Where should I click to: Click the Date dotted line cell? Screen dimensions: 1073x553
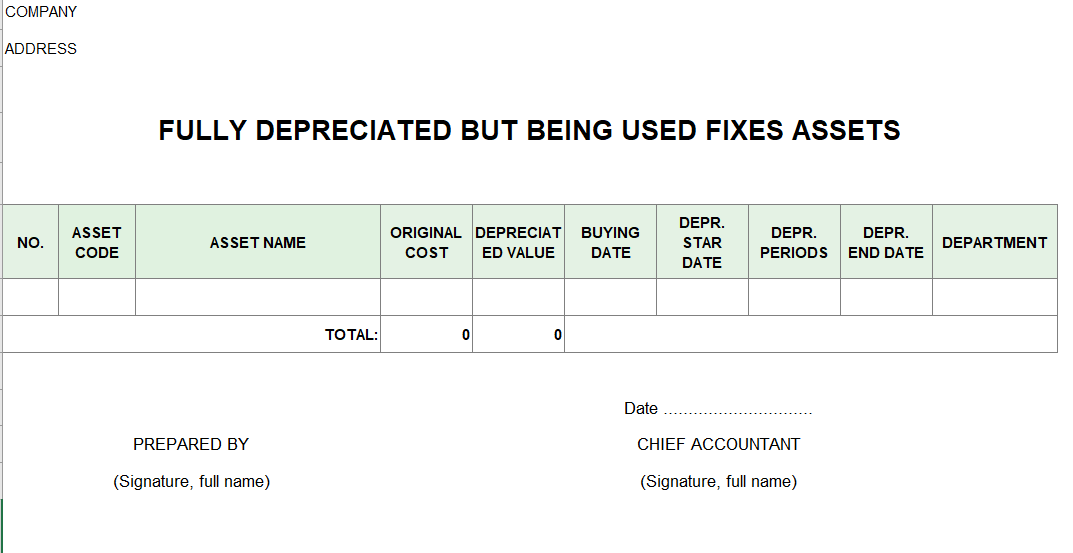[x=718, y=409]
